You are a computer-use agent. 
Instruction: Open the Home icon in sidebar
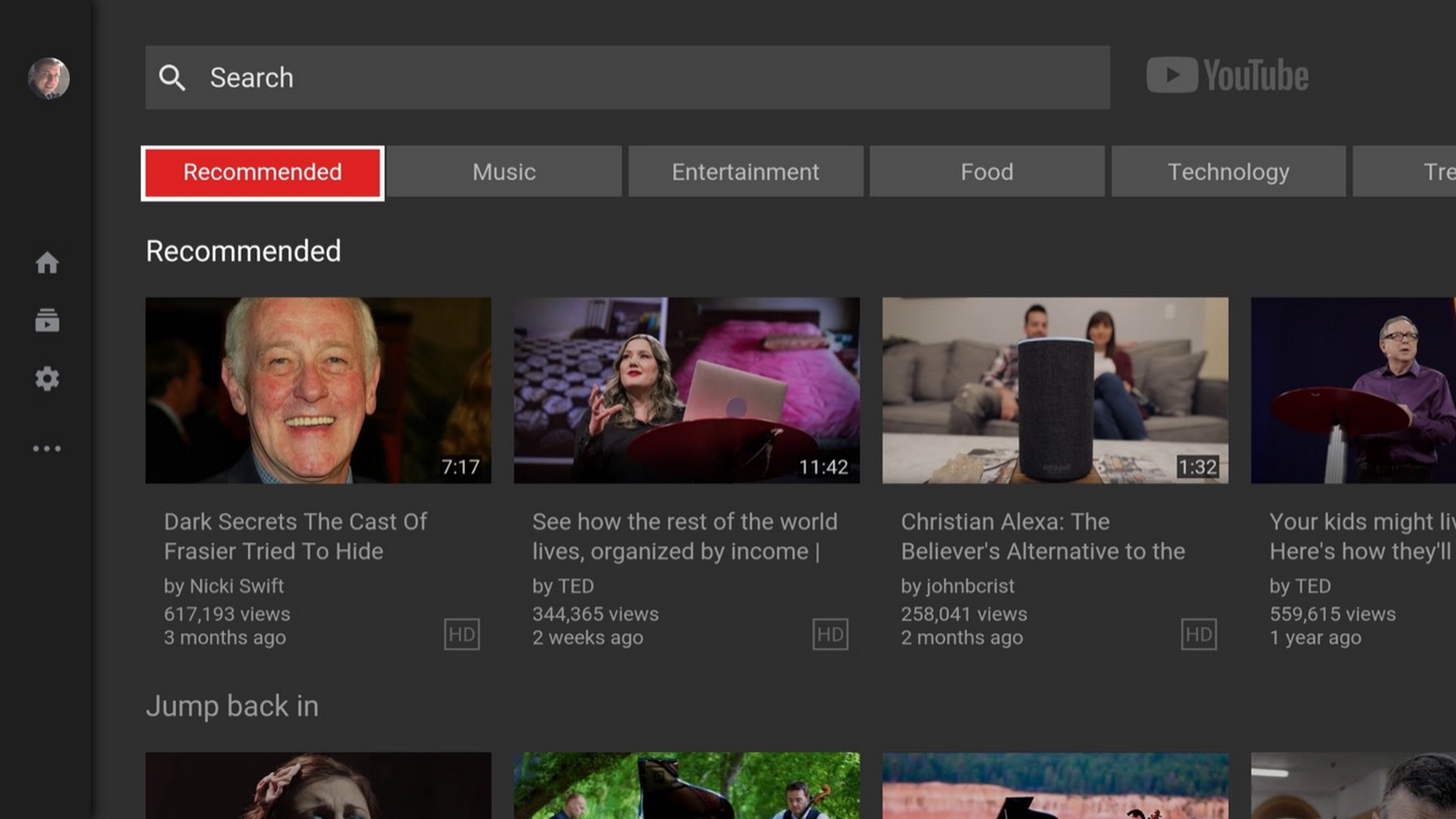47,263
